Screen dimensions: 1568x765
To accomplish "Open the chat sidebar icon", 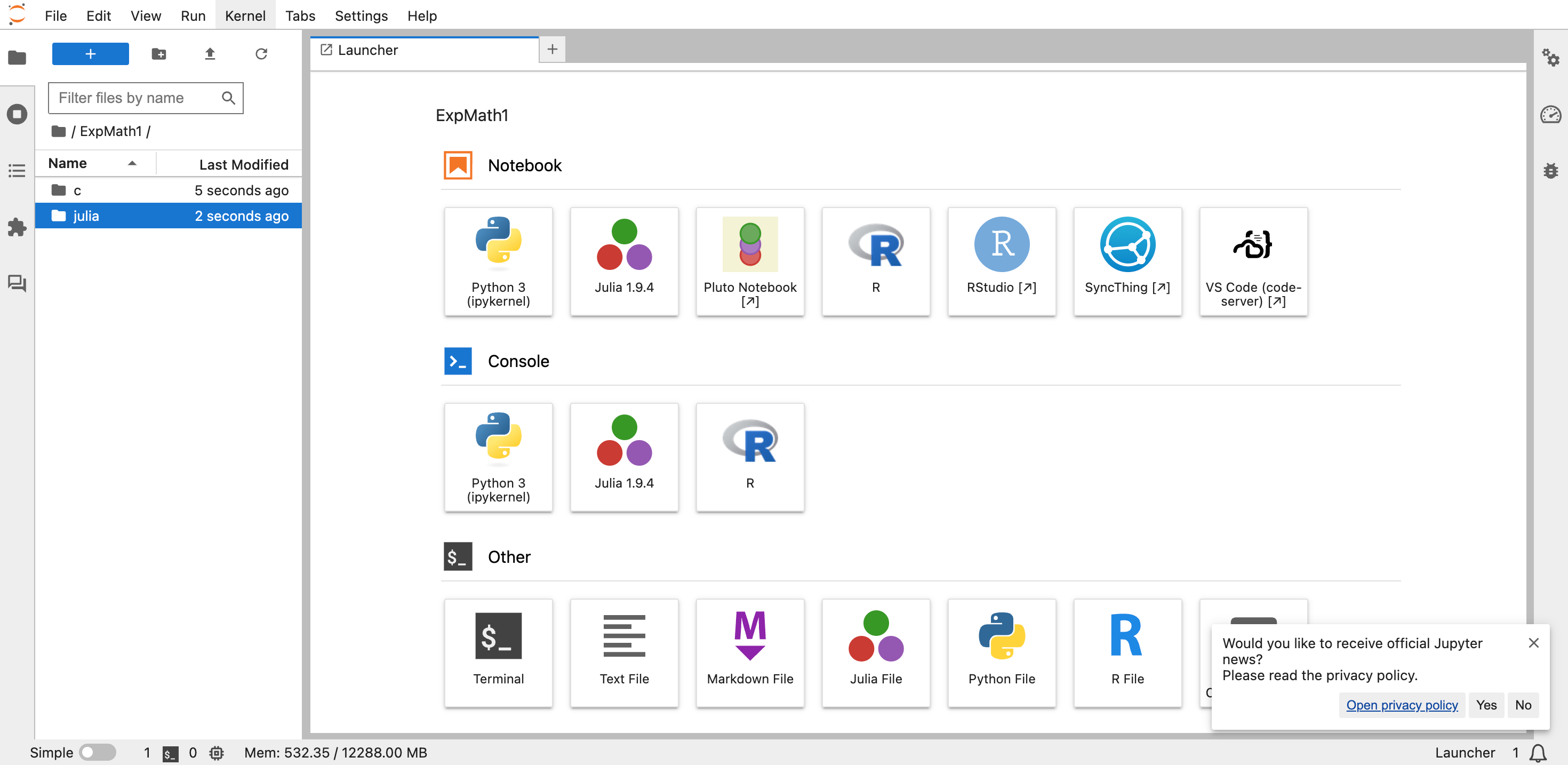I will coord(17,283).
